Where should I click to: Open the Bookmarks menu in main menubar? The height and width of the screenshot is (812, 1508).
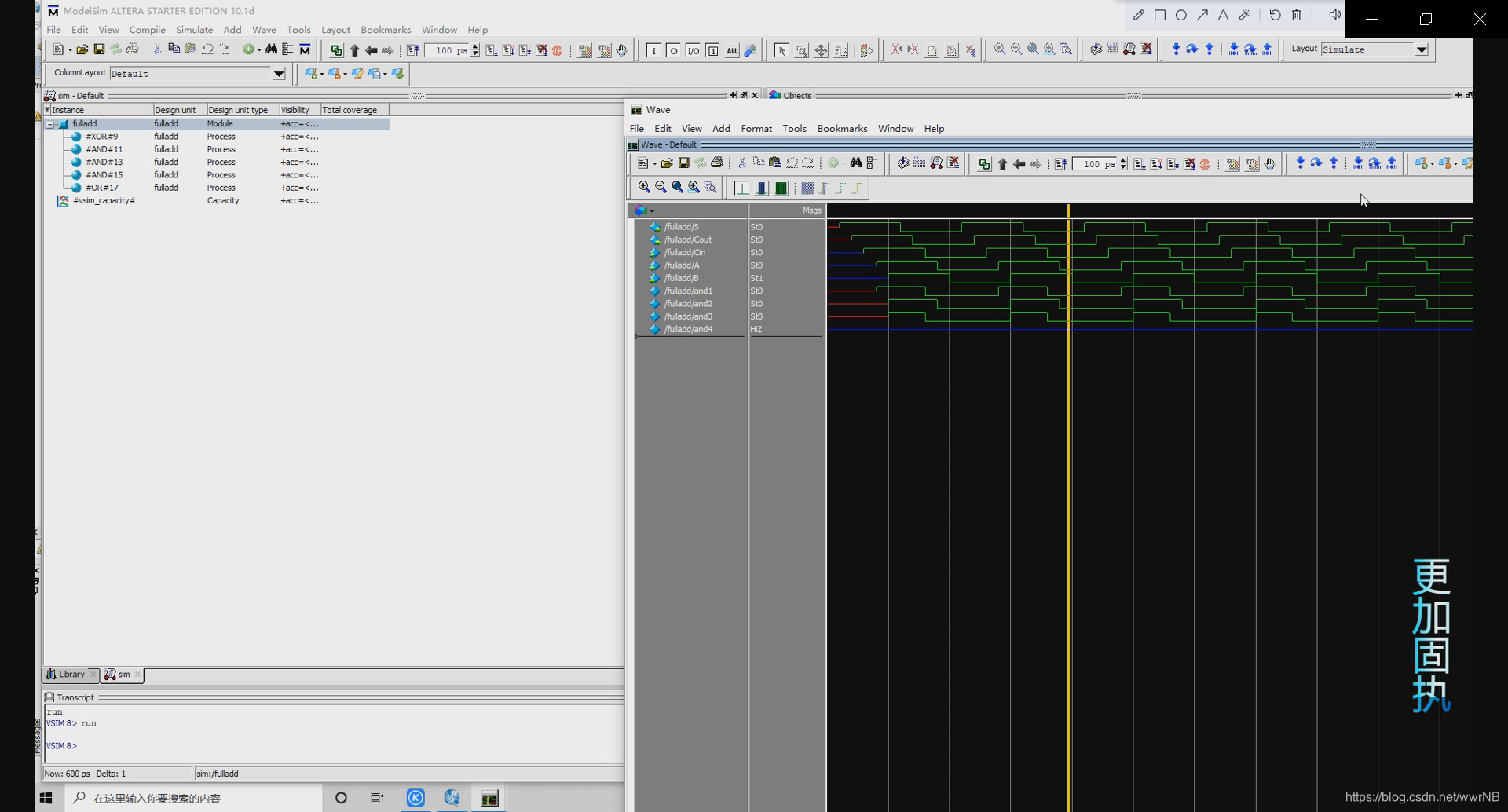(386, 30)
